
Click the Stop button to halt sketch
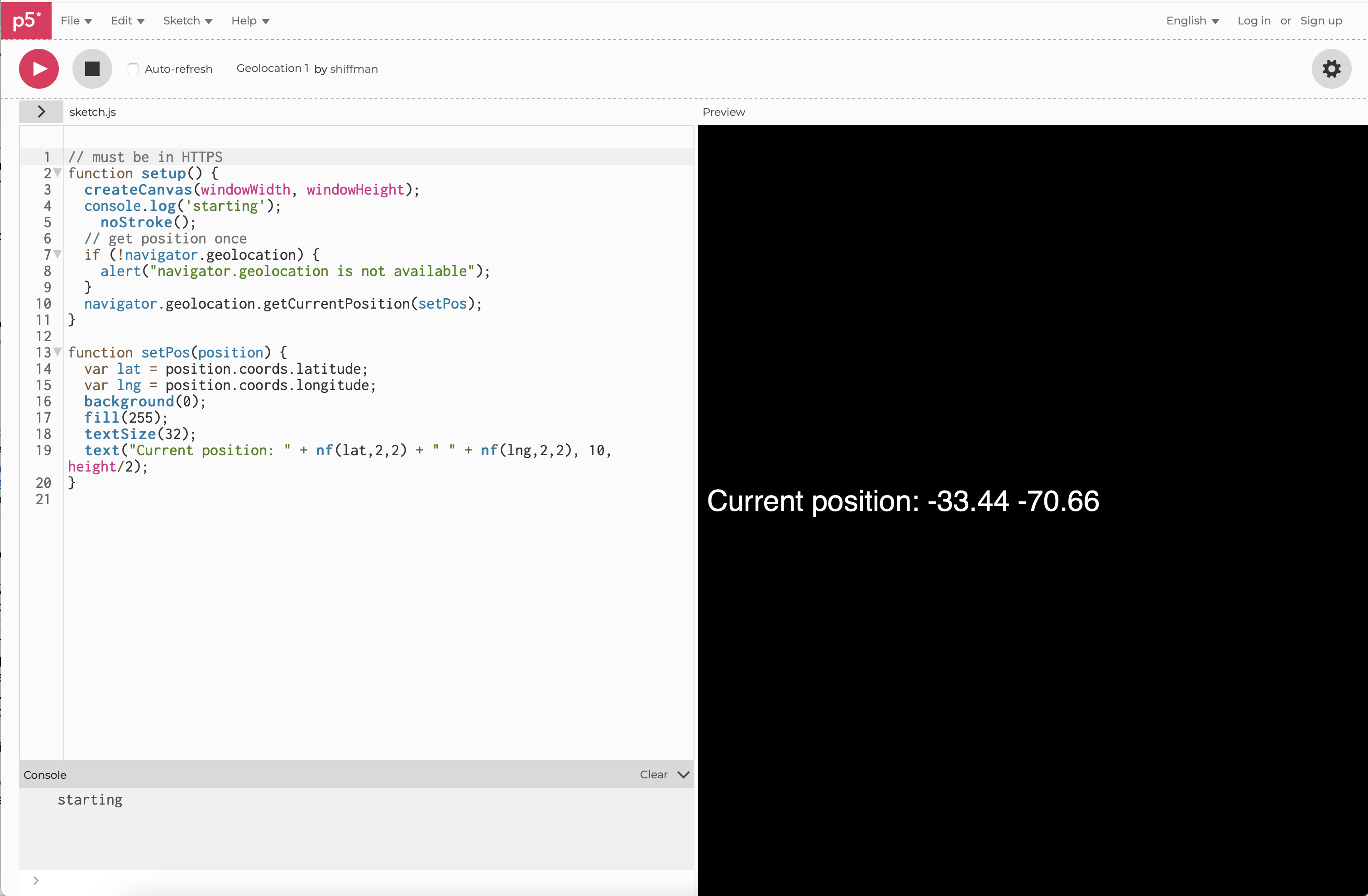point(90,68)
